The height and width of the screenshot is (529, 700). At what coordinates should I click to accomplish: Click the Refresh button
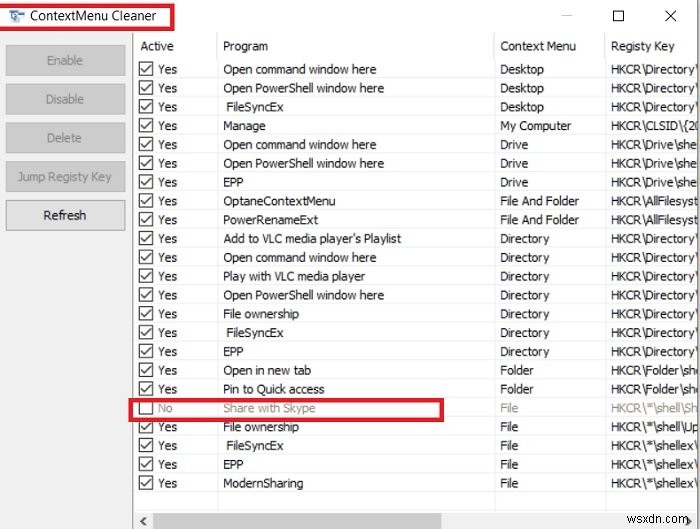pyautogui.click(x=65, y=215)
